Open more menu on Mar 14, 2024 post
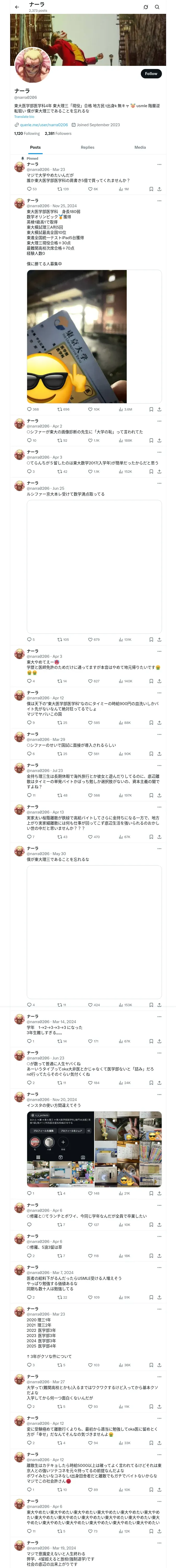This screenshot has width=176, height=1568. click(x=159, y=1017)
